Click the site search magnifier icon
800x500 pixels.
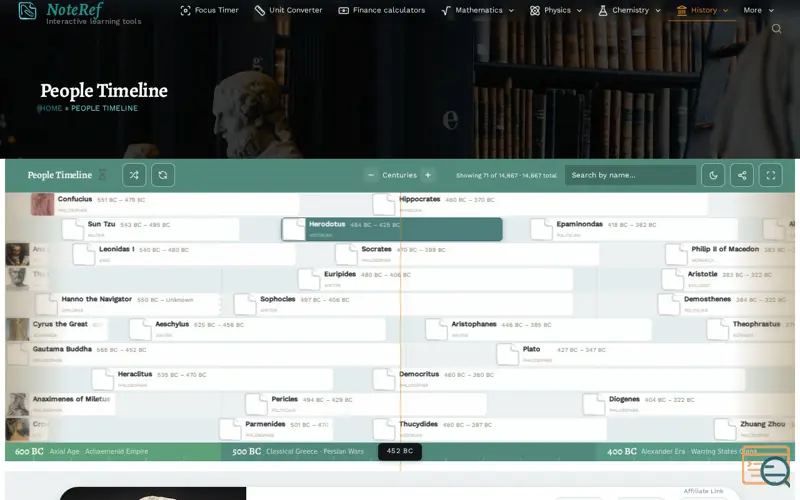point(776,29)
